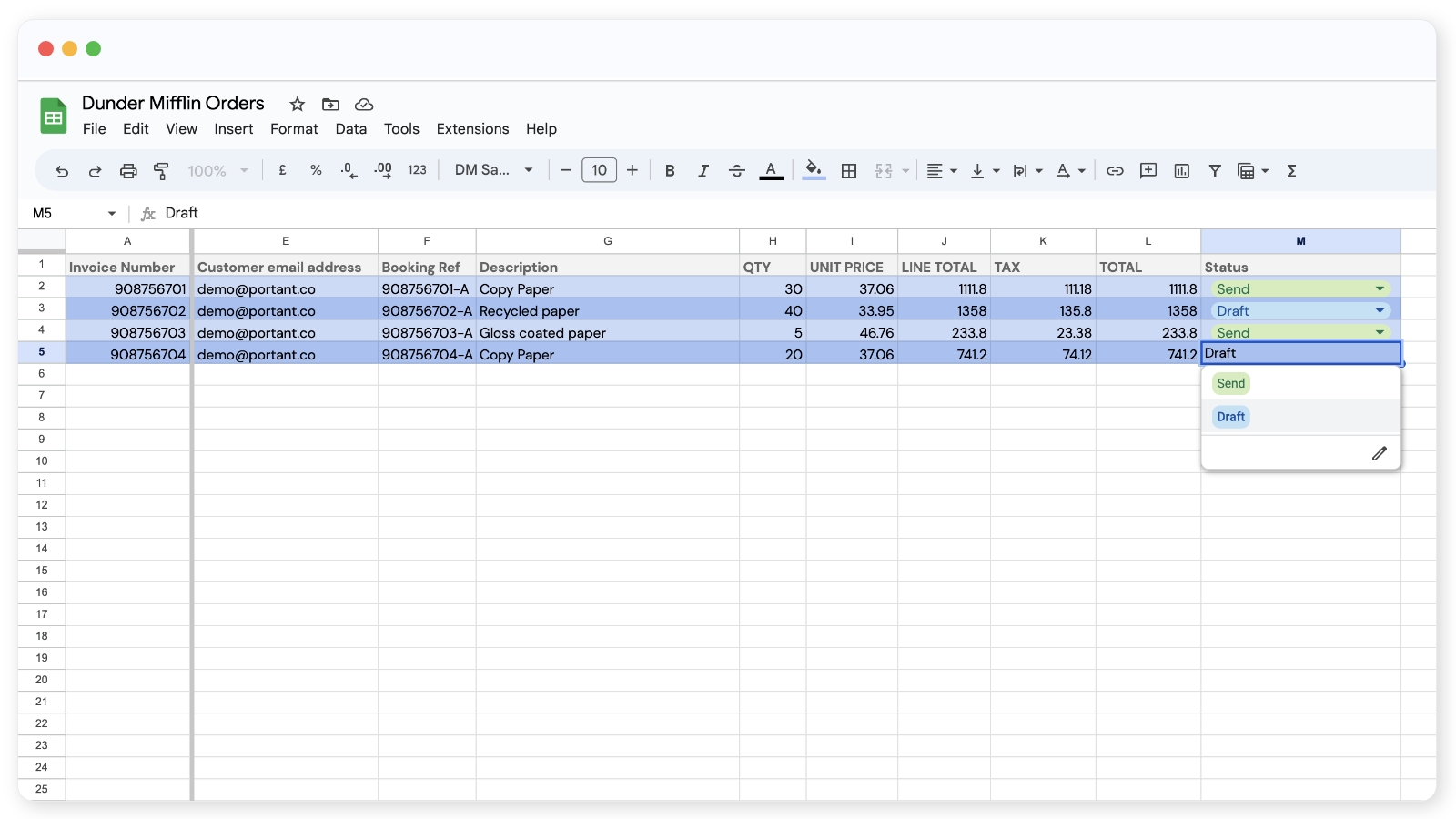1456x819 pixels.
Task: Click the Borders grid icon
Action: (x=849, y=171)
